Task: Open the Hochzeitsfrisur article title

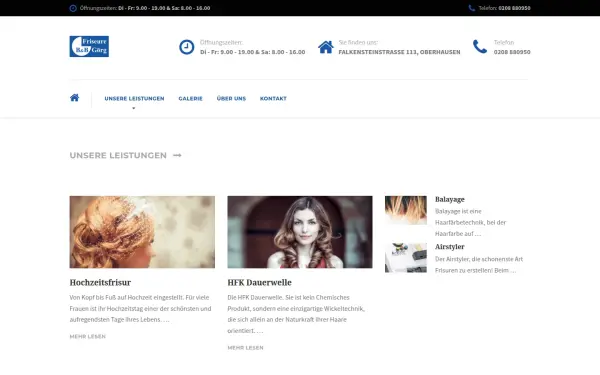Action: coord(100,282)
